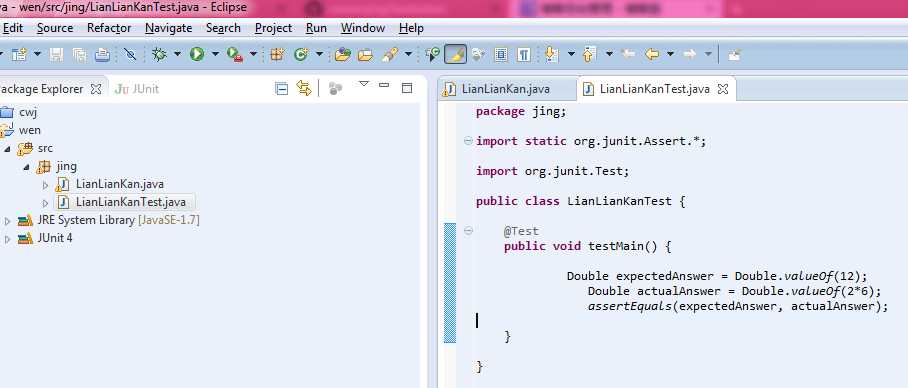
Task: Open the Navigate menu
Action: click(169, 28)
